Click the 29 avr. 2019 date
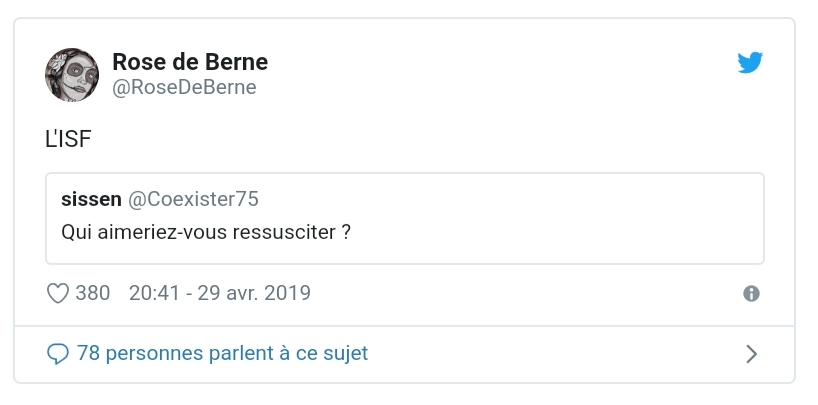This screenshot has width=818, height=405. click(255, 293)
